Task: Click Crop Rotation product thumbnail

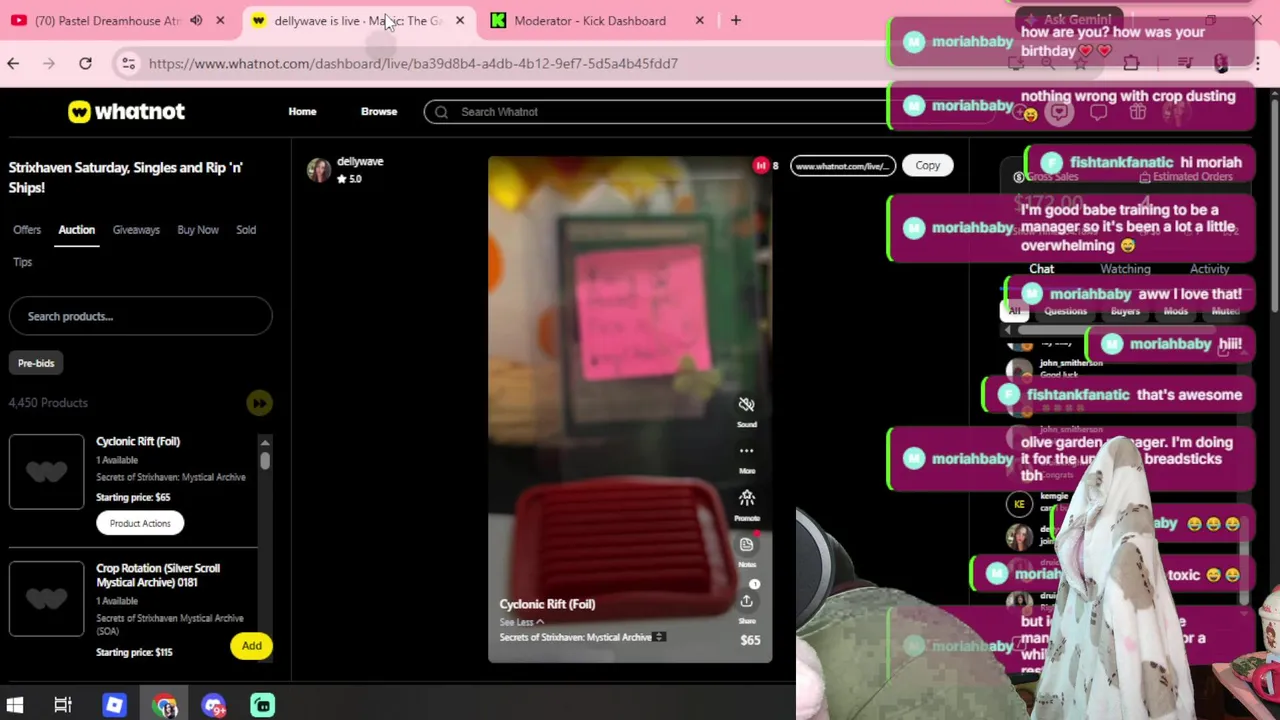Action: [x=47, y=599]
